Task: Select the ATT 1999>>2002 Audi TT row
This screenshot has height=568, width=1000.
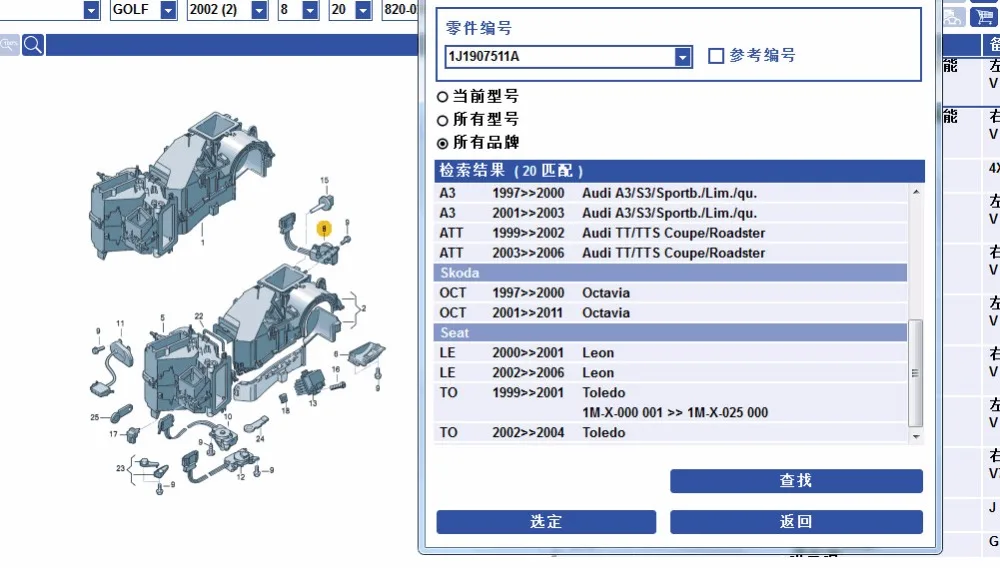Action: (671, 233)
